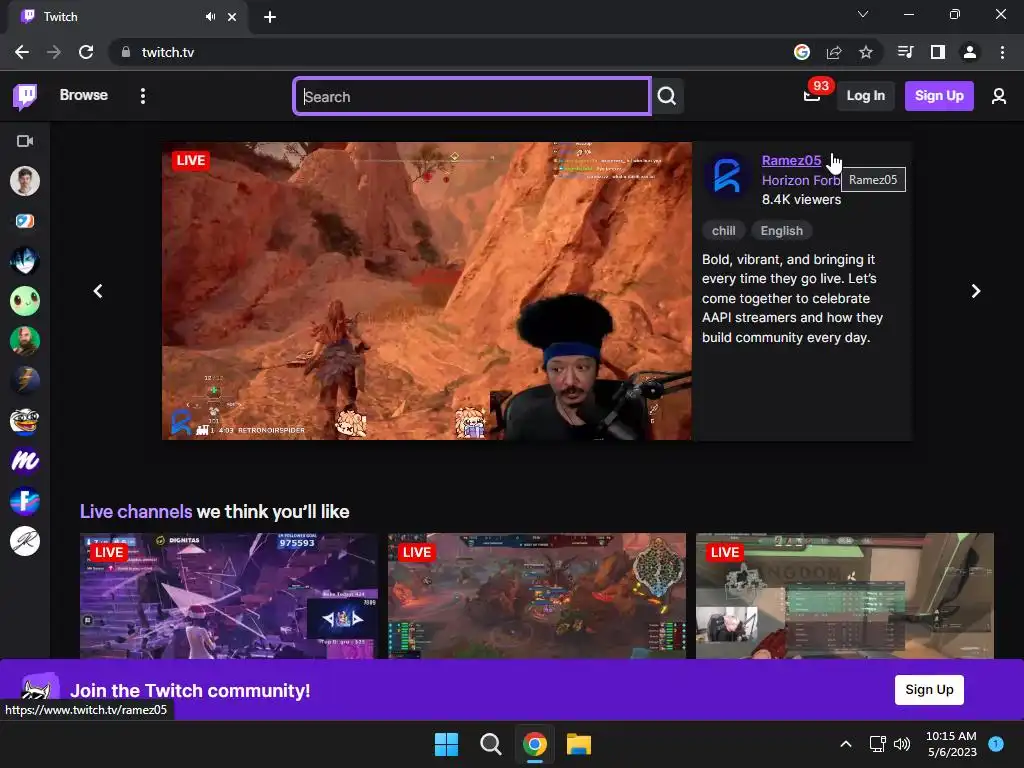Image resolution: width=1024 pixels, height=768 pixels.
Task: Open a new browser tab
Action: 270,17
